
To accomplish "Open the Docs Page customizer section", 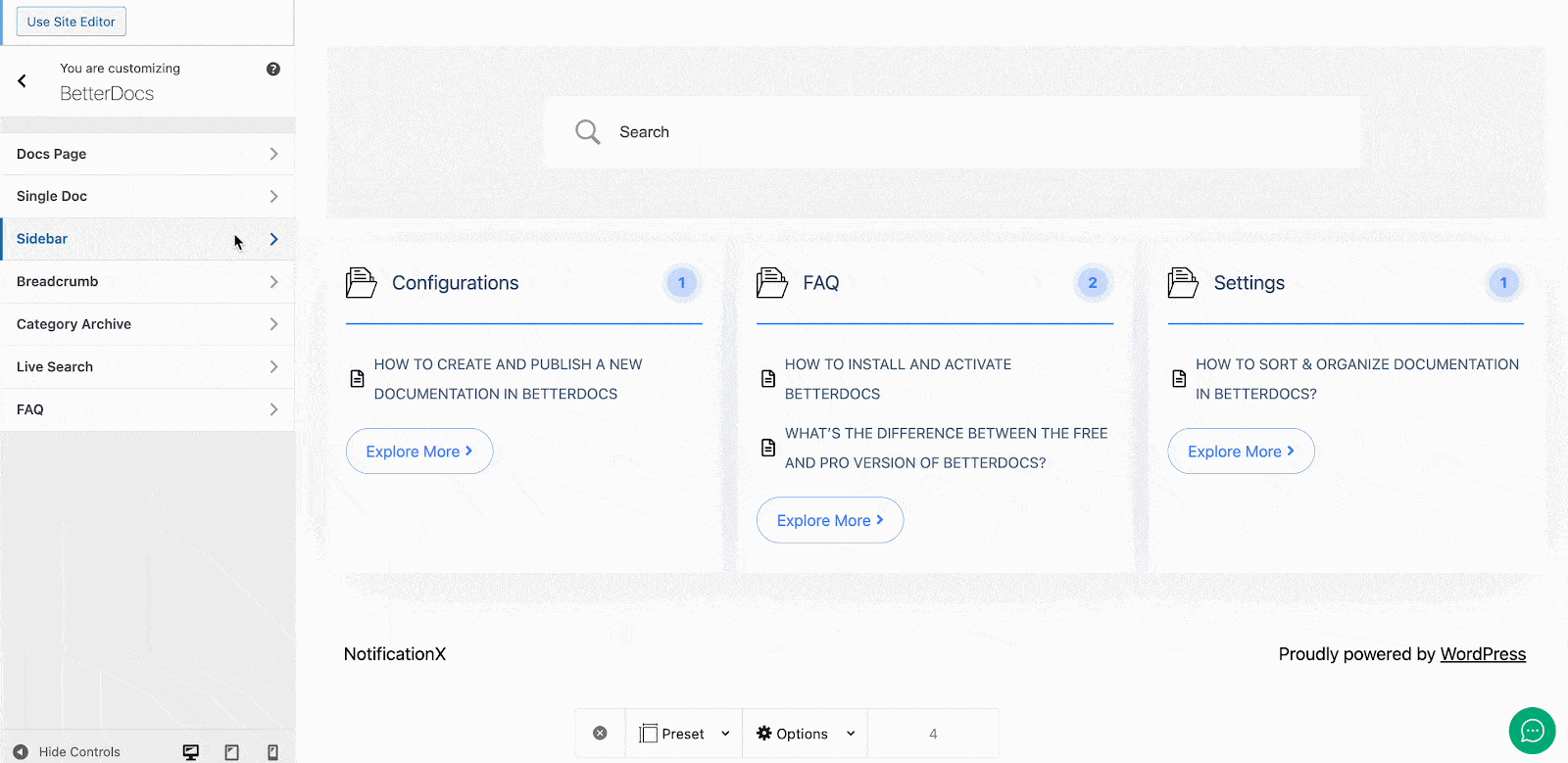I will (x=147, y=154).
